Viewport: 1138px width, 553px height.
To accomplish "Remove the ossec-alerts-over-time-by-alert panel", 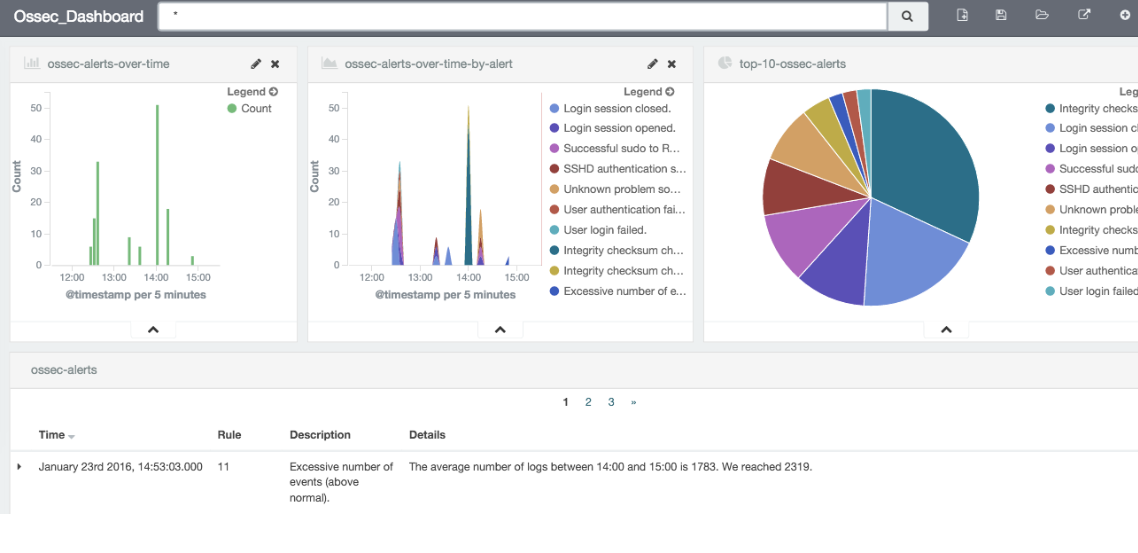I will (672, 64).
